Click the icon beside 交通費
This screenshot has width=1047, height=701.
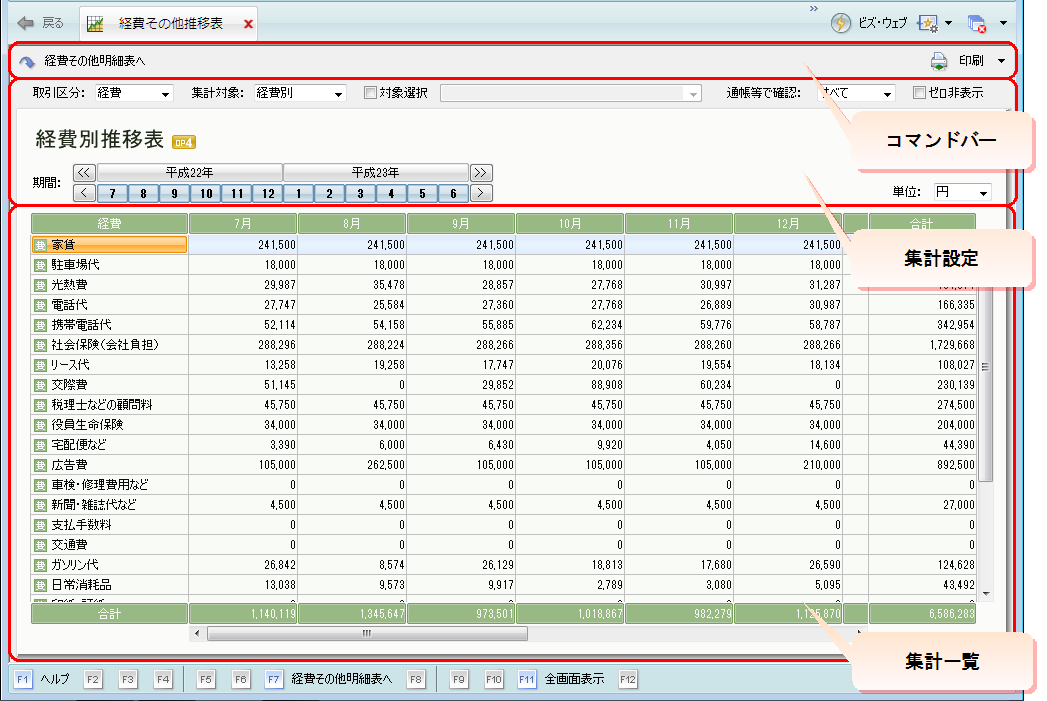click(x=41, y=545)
